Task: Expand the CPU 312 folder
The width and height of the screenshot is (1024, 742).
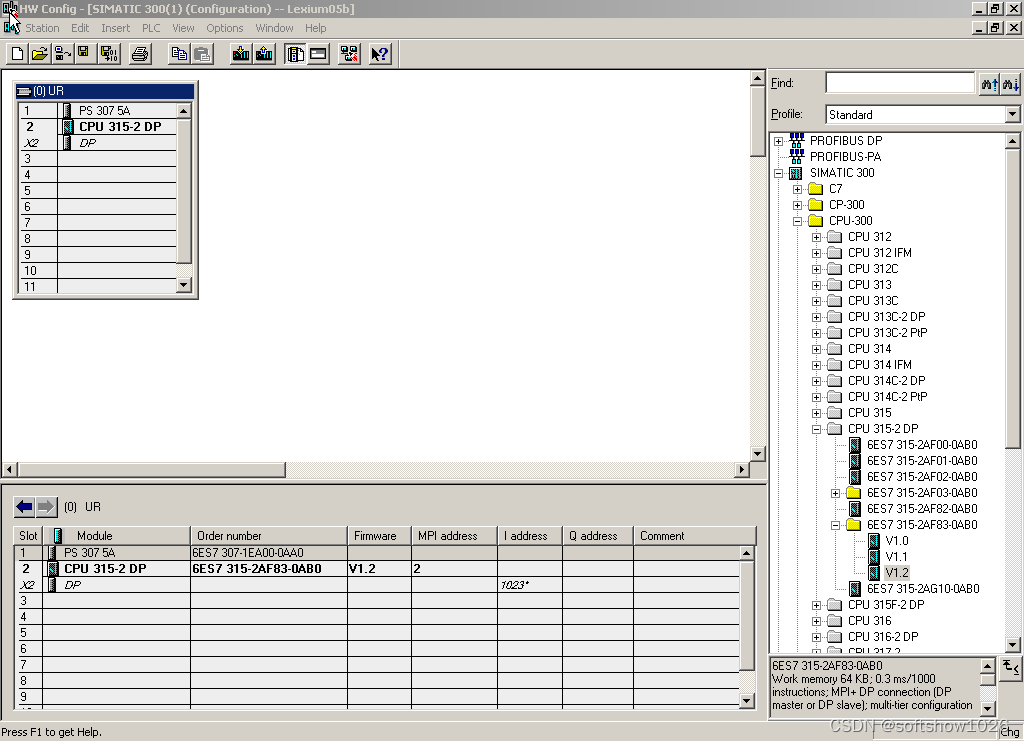Action: (x=816, y=237)
